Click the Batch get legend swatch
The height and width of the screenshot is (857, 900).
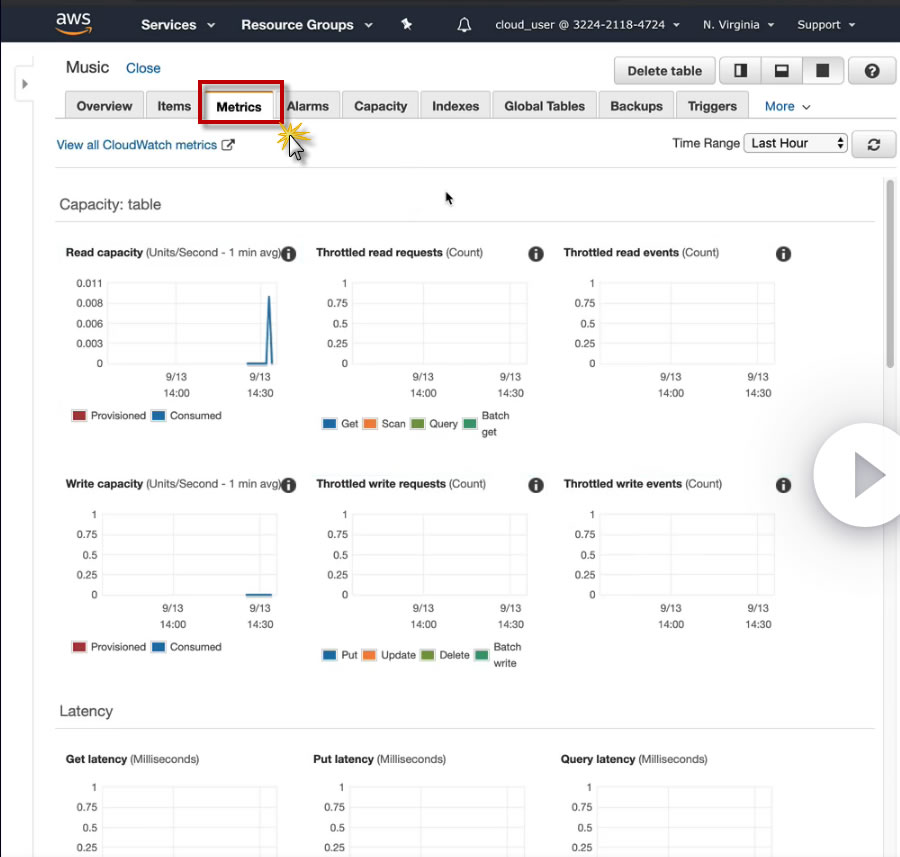coord(470,424)
